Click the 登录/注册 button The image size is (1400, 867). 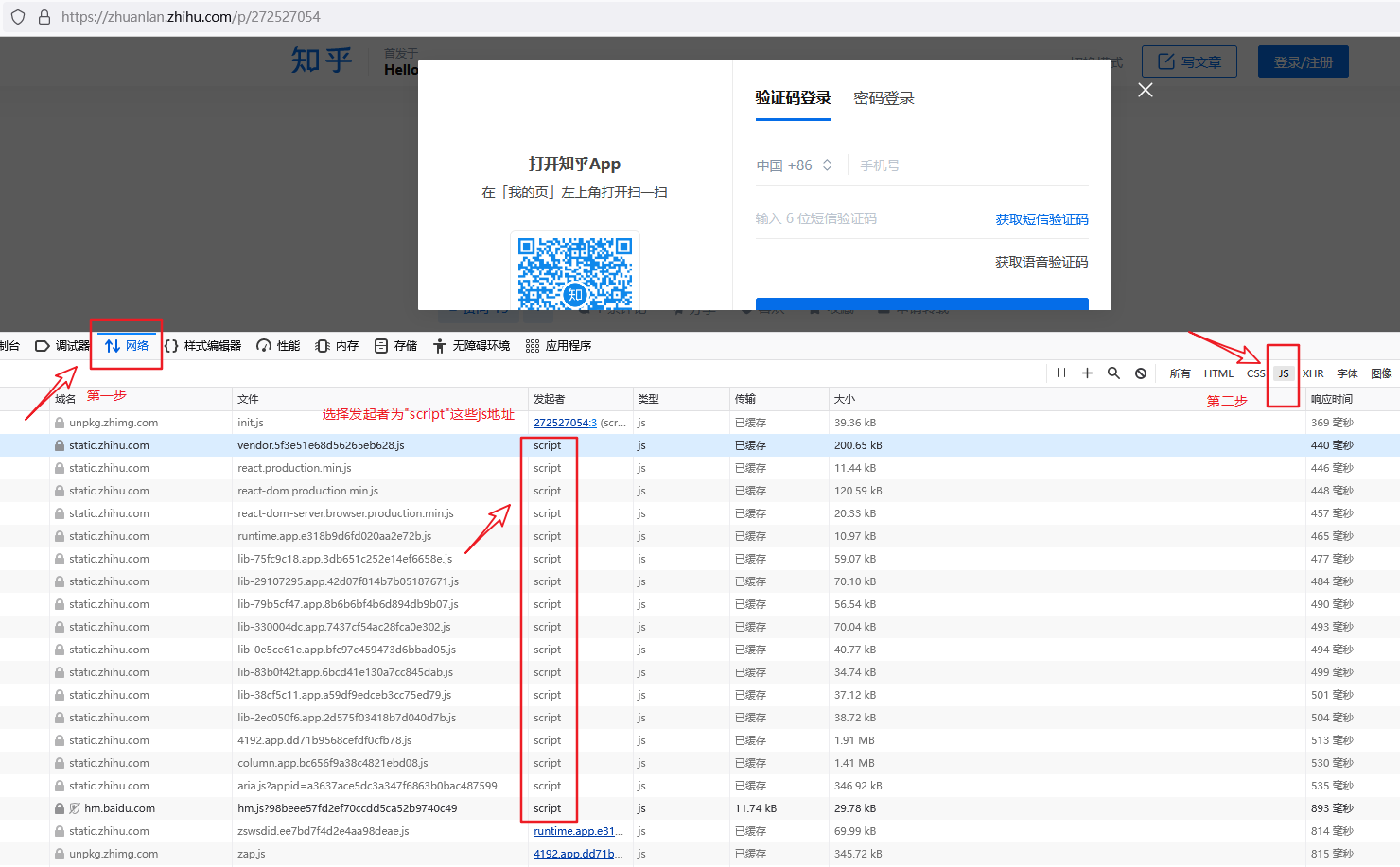(1303, 62)
